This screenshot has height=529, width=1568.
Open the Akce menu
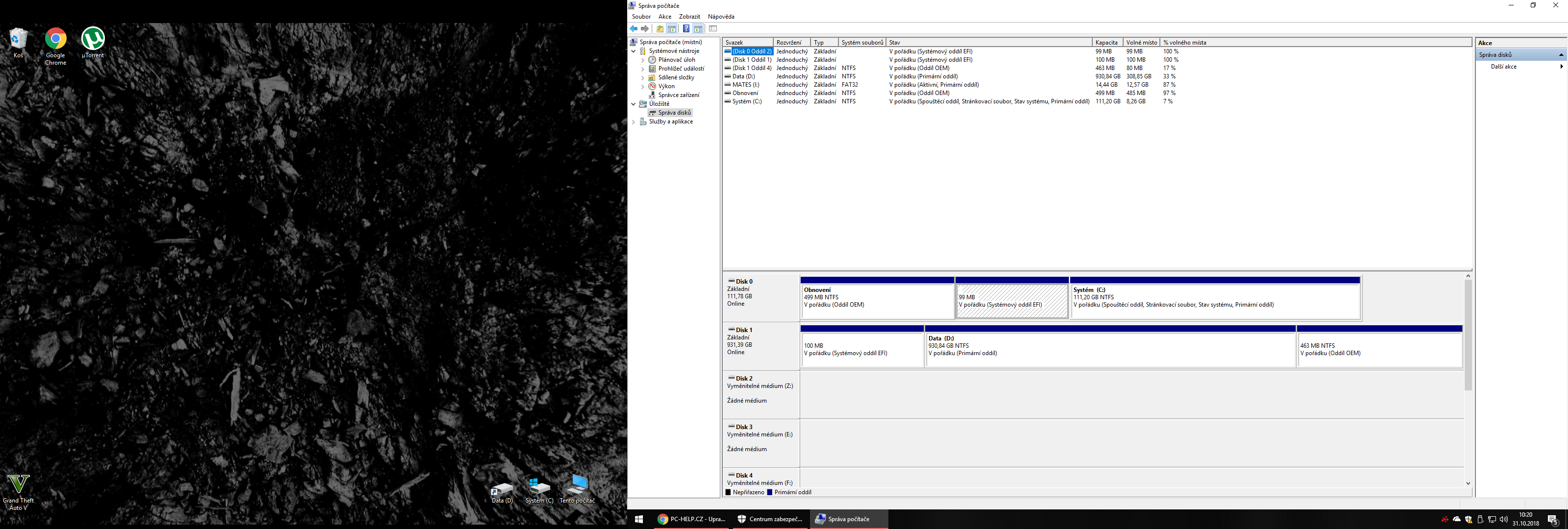coord(665,17)
